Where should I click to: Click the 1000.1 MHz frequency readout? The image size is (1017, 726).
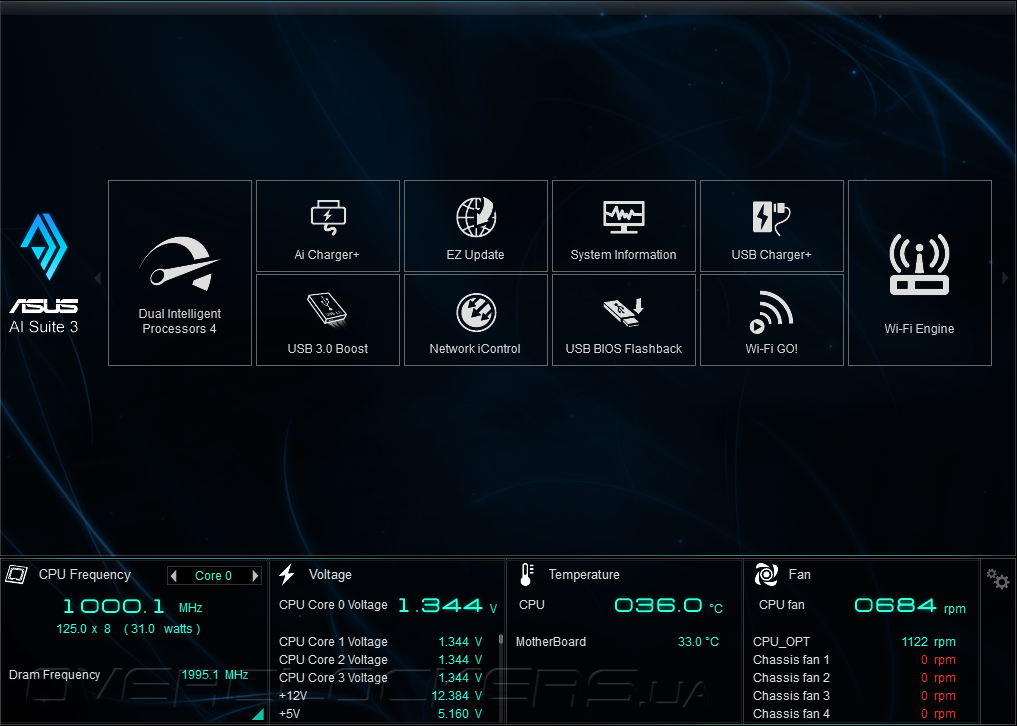click(132, 607)
